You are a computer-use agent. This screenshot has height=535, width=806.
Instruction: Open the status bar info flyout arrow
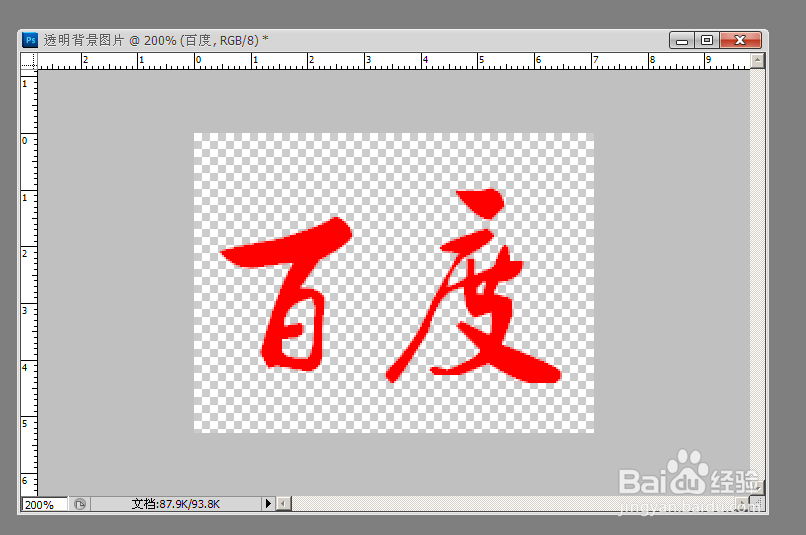[268, 504]
